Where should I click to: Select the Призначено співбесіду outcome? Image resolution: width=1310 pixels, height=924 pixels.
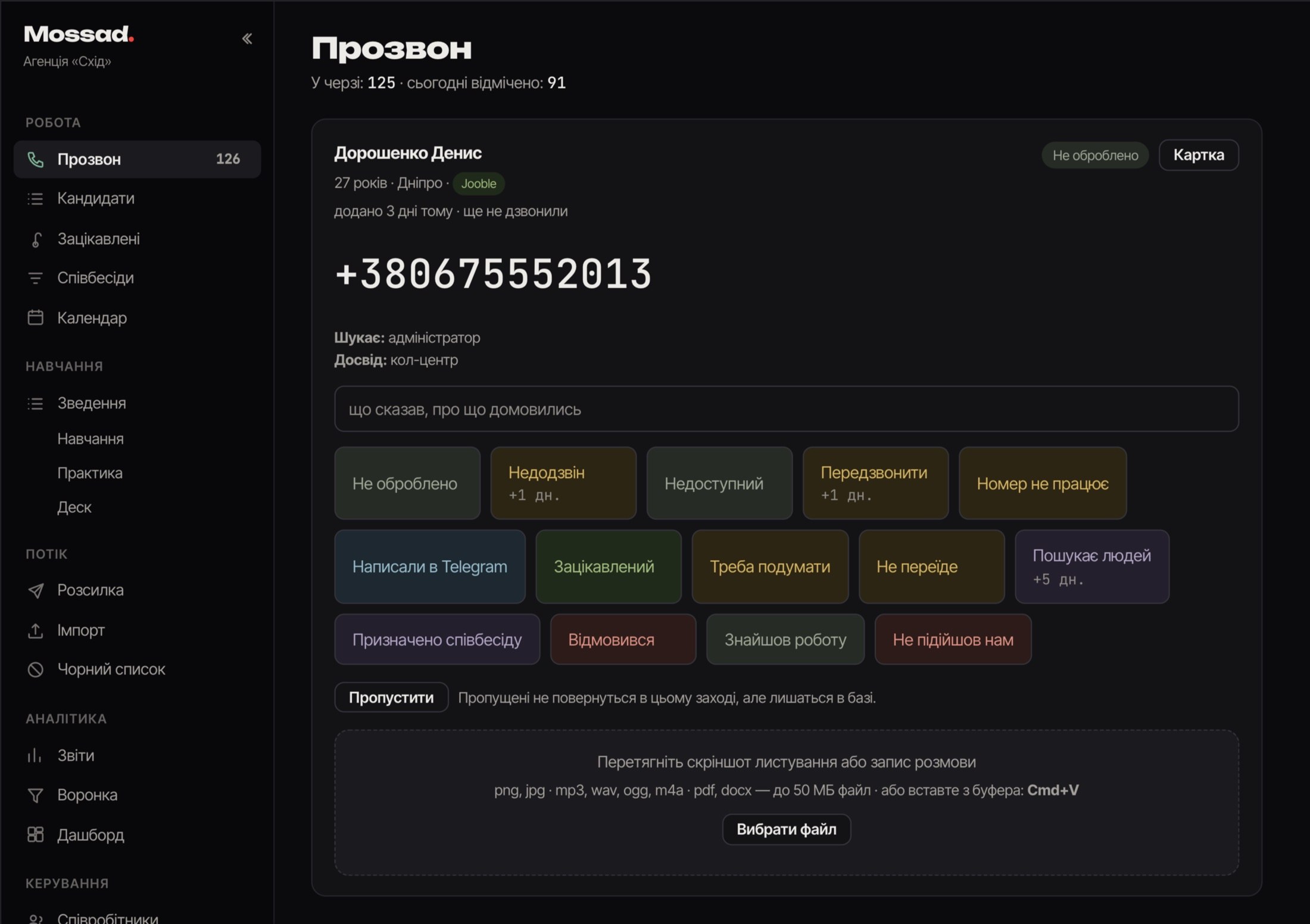(x=437, y=639)
